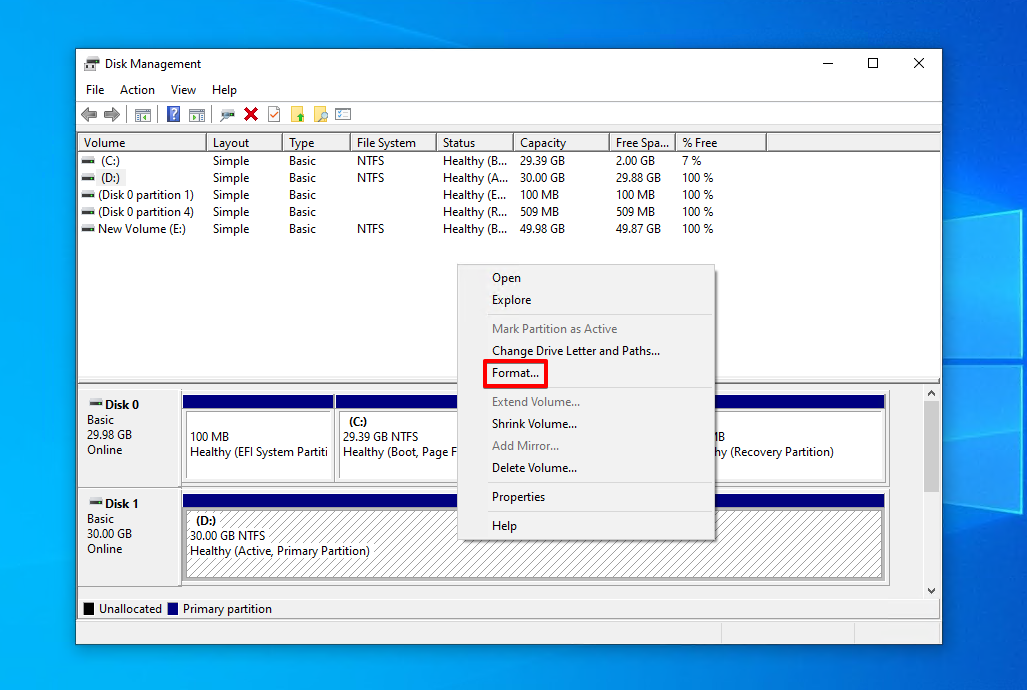Toggle the Show/Hide Action Pane
The width and height of the screenshot is (1027, 690).
197,114
